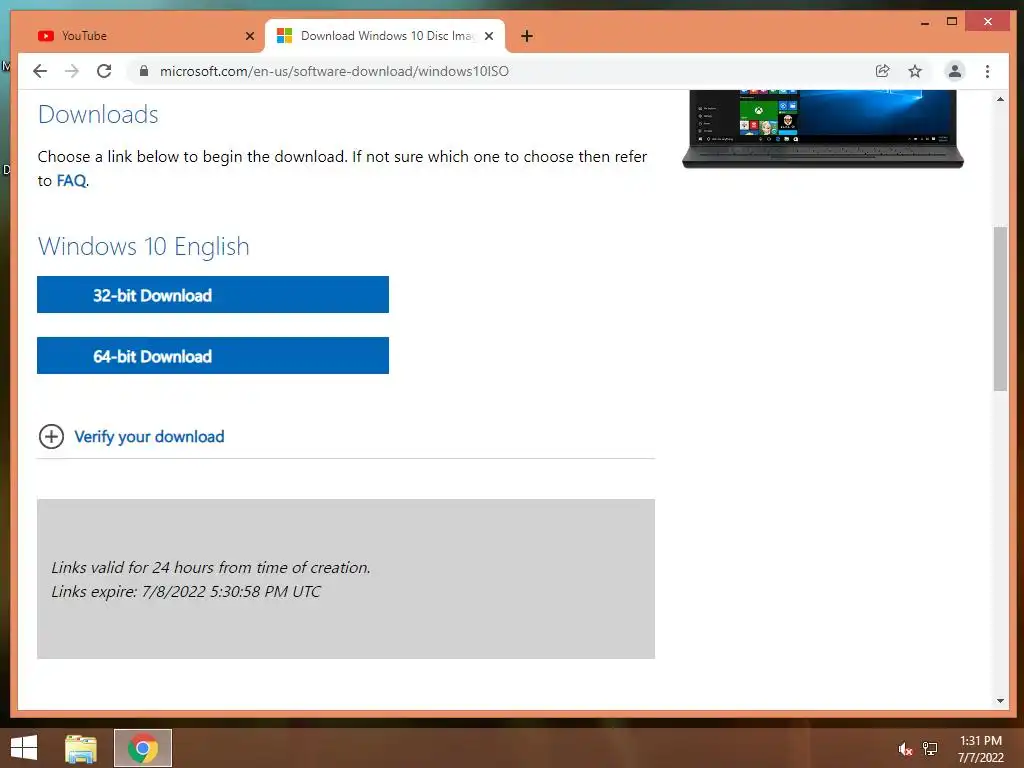Click the laptop product image
The width and height of the screenshot is (1024, 768).
[x=823, y=129]
